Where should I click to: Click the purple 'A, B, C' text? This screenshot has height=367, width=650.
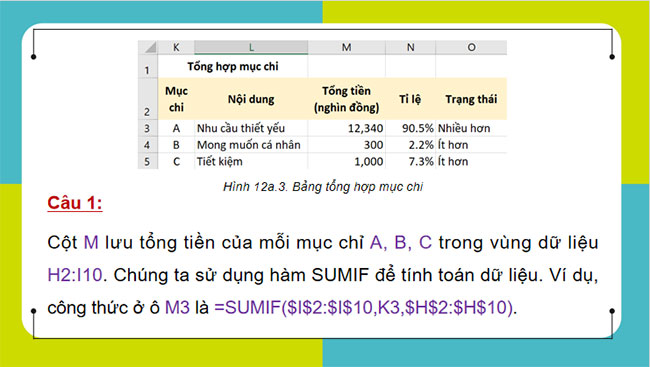click(x=401, y=243)
